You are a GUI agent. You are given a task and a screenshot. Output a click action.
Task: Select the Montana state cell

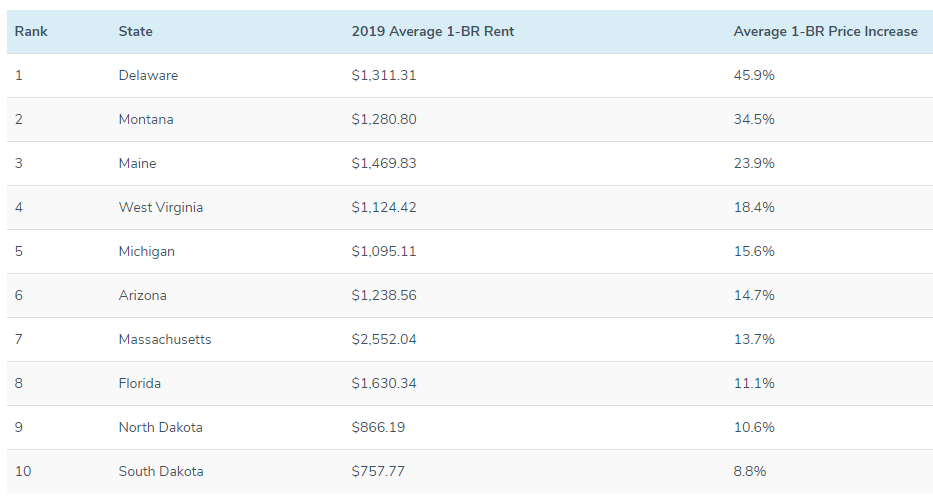146,119
